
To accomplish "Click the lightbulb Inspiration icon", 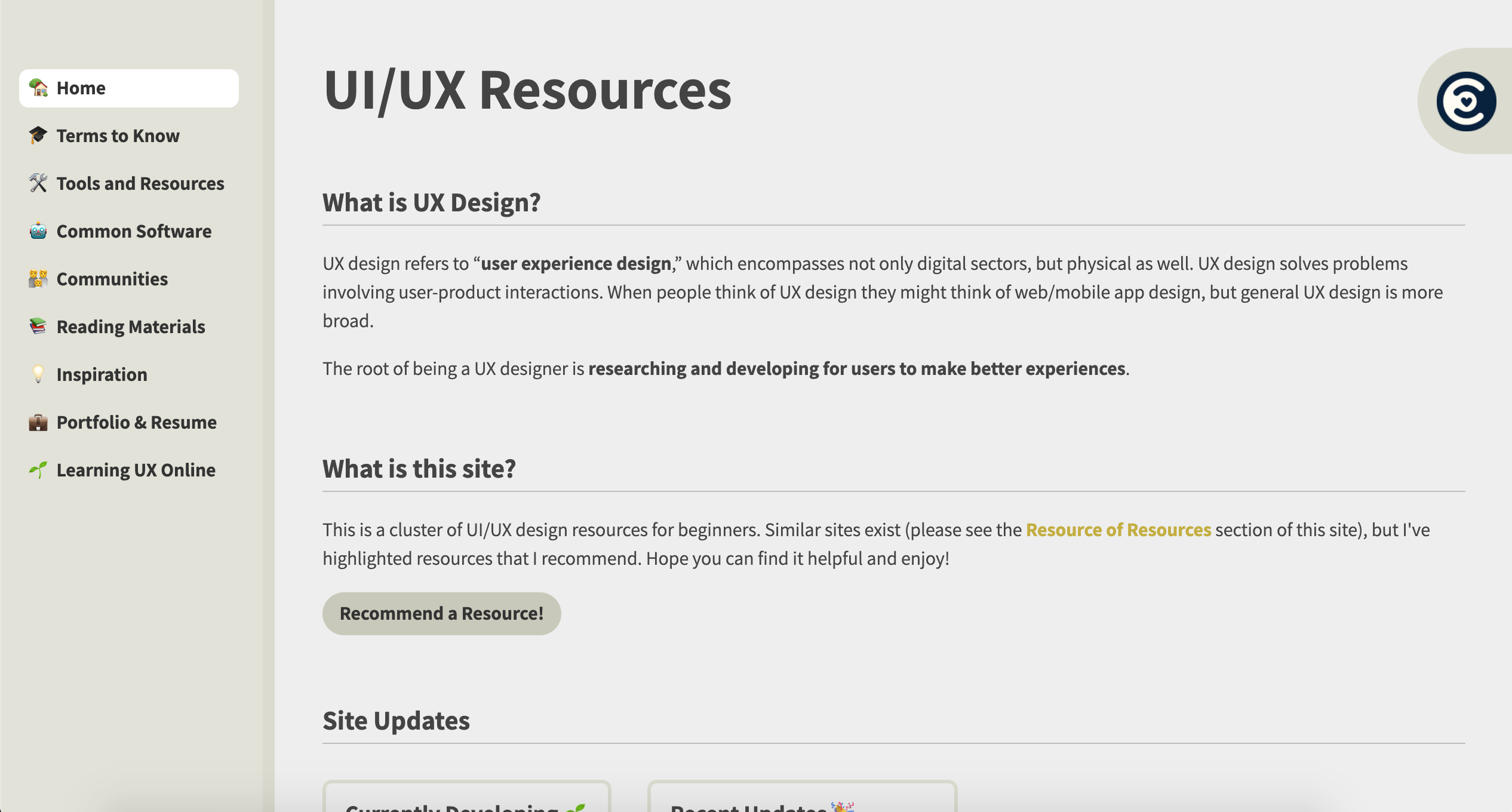I will [38, 374].
